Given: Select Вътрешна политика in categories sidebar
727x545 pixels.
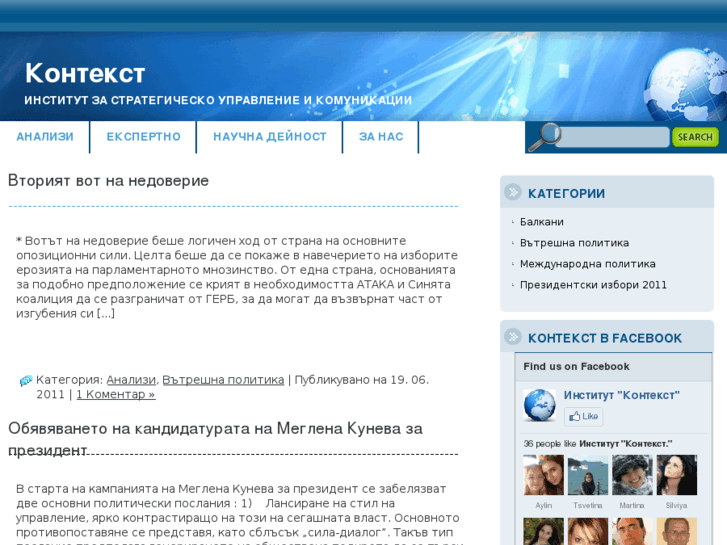Looking at the screenshot, I should pos(574,243).
